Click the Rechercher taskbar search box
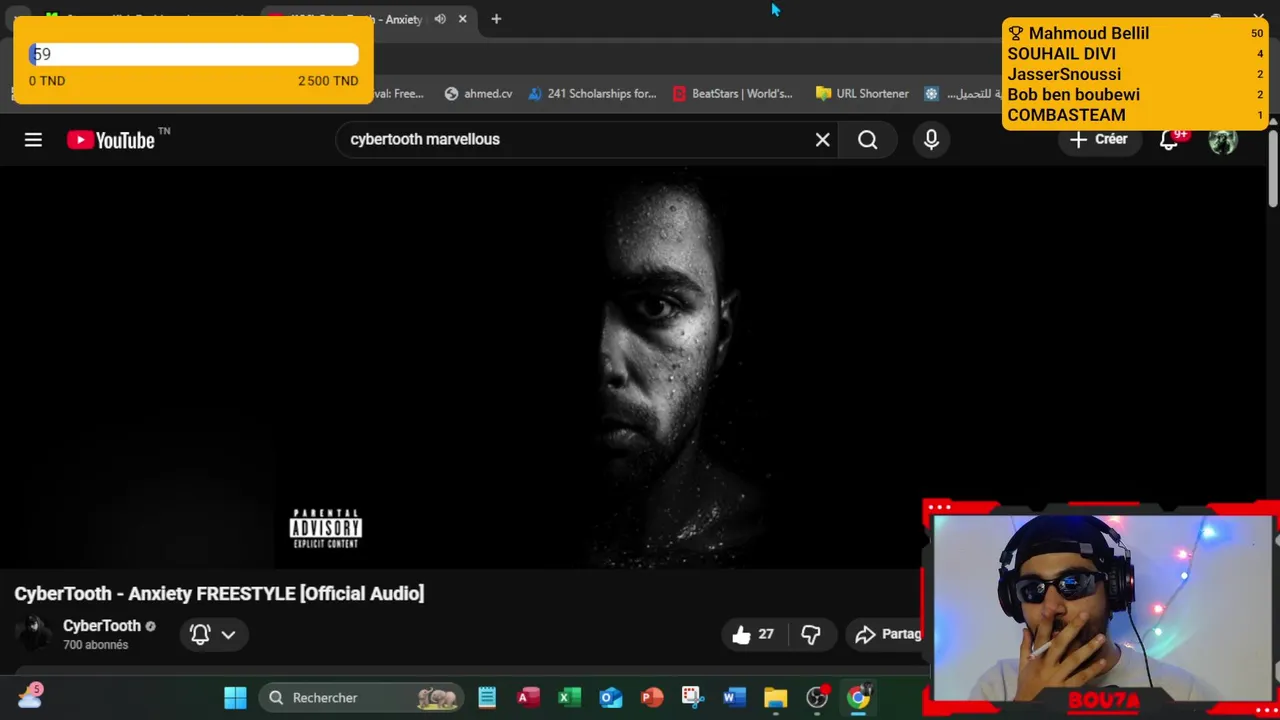This screenshot has width=1280, height=720. tap(362, 697)
